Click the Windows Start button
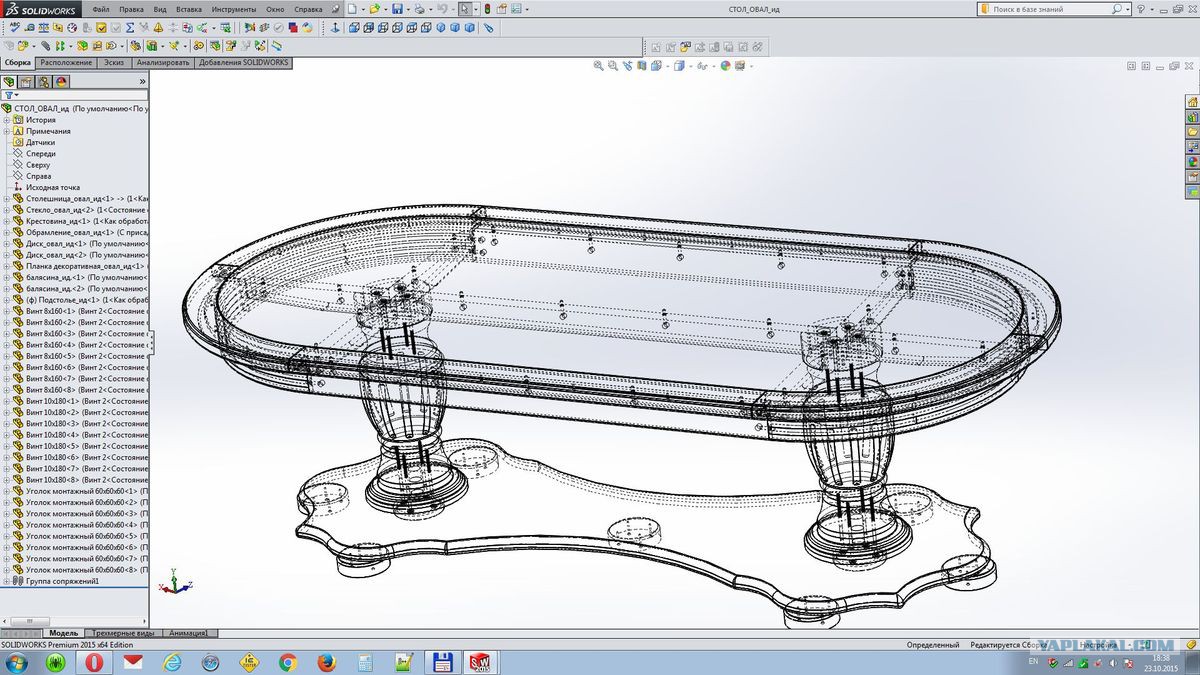1200x675 pixels. pyautogui.click(x=17, y=662)
